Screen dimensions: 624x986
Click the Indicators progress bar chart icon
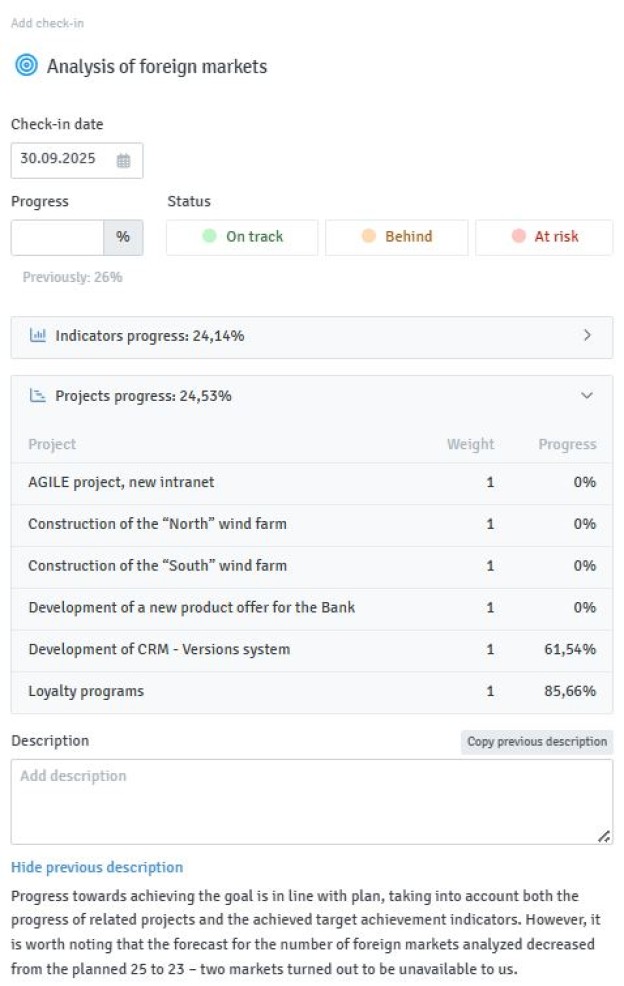click(x=38, y=336)
